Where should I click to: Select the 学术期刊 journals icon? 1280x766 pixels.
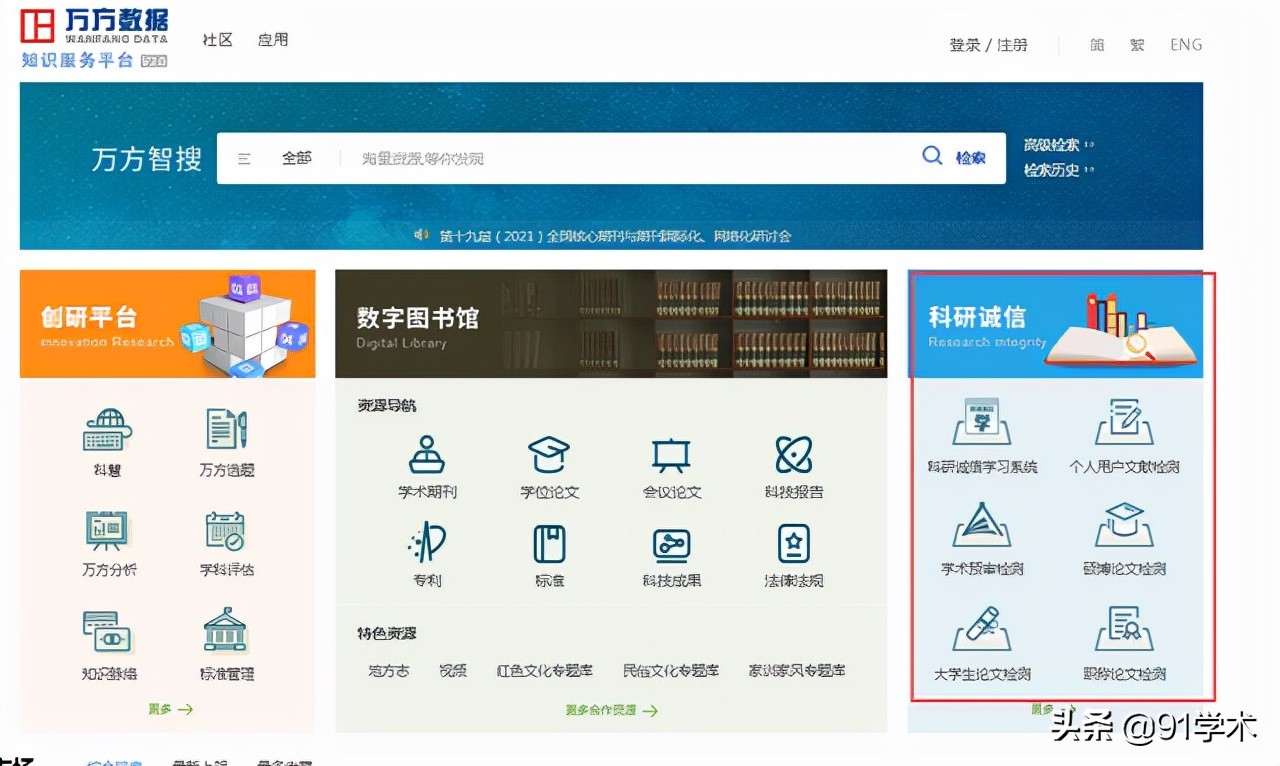pyautogui.click(x=427, y=470)
